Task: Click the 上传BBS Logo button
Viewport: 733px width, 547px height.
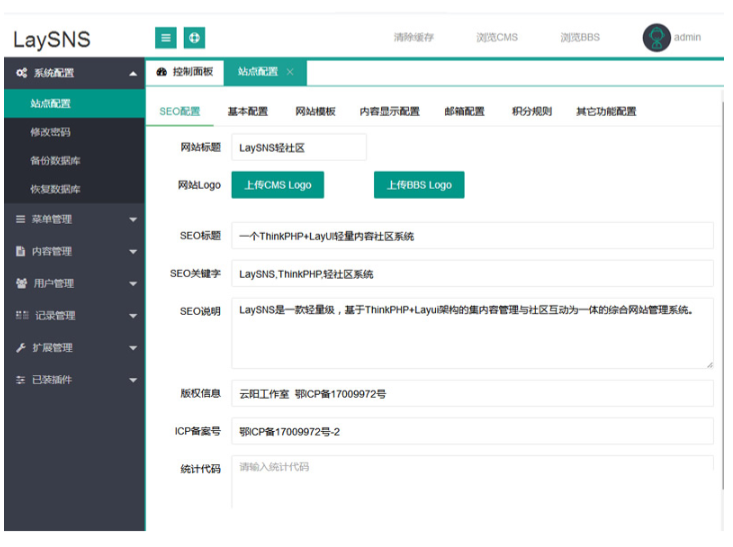Action: tap(419, 185)
